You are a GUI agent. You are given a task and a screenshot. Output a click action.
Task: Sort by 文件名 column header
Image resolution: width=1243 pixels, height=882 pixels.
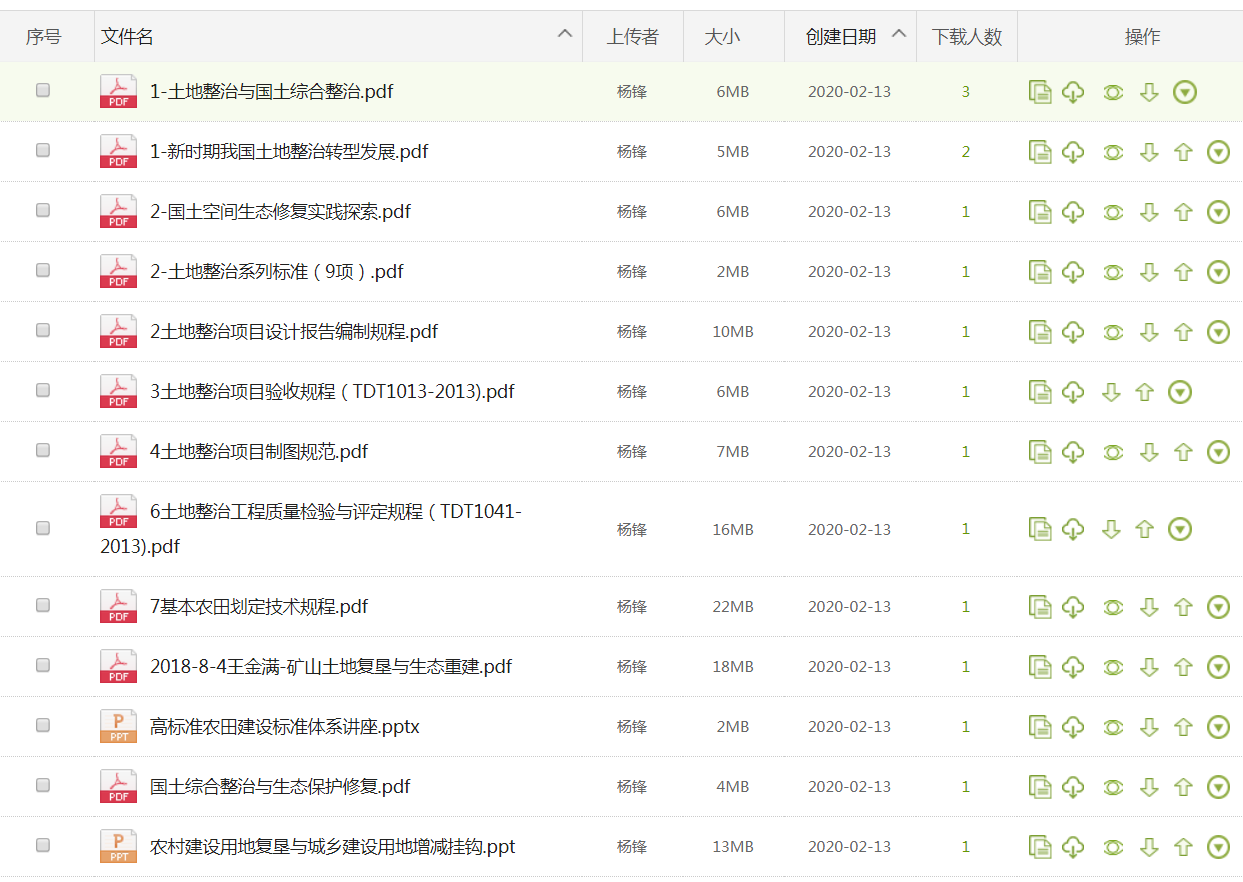pos(127,37)
